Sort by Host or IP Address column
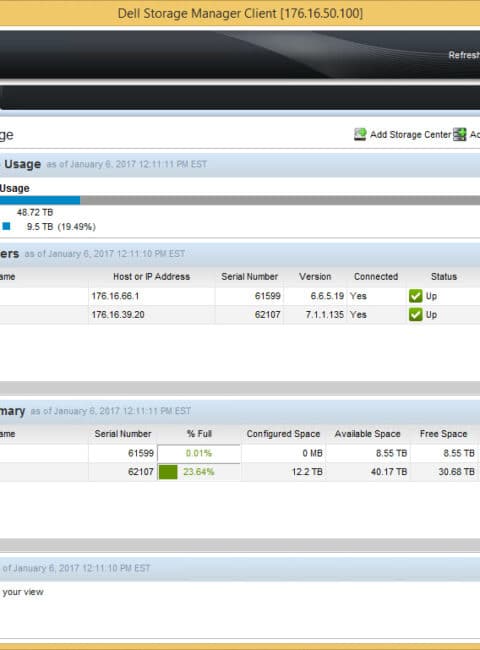Viewport: 480px width, 650px height. point(152,276)
